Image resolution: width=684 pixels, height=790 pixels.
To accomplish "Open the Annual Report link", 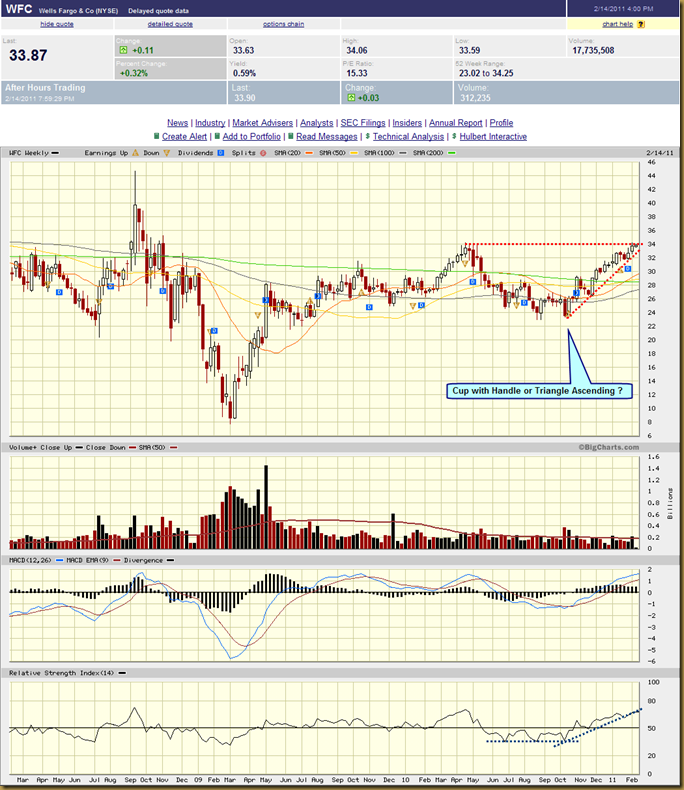I will click(x=455, y=123).
